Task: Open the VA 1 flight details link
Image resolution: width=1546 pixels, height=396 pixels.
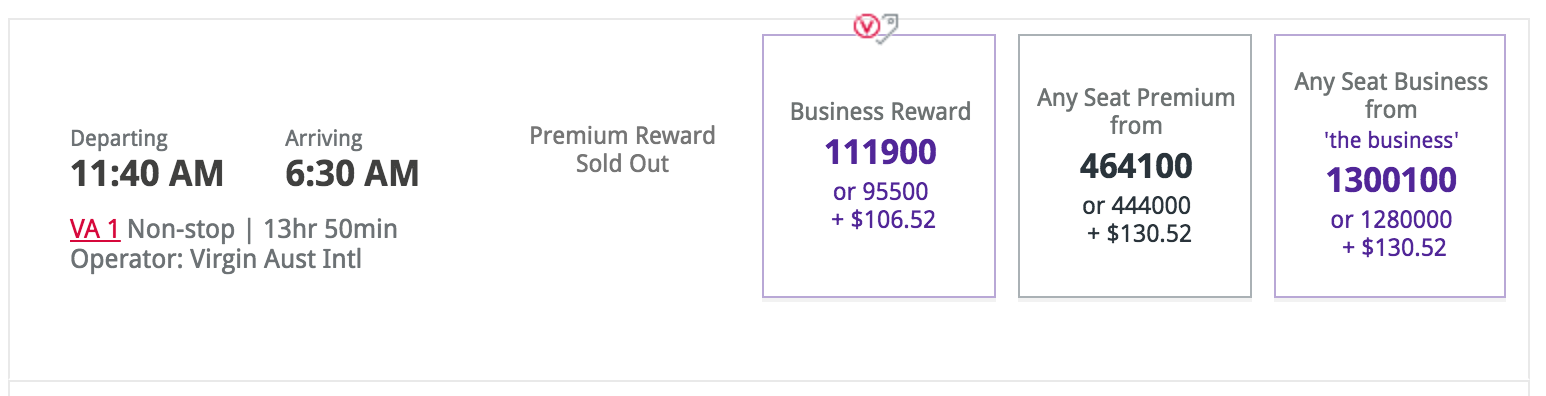Action: point(95,229)
